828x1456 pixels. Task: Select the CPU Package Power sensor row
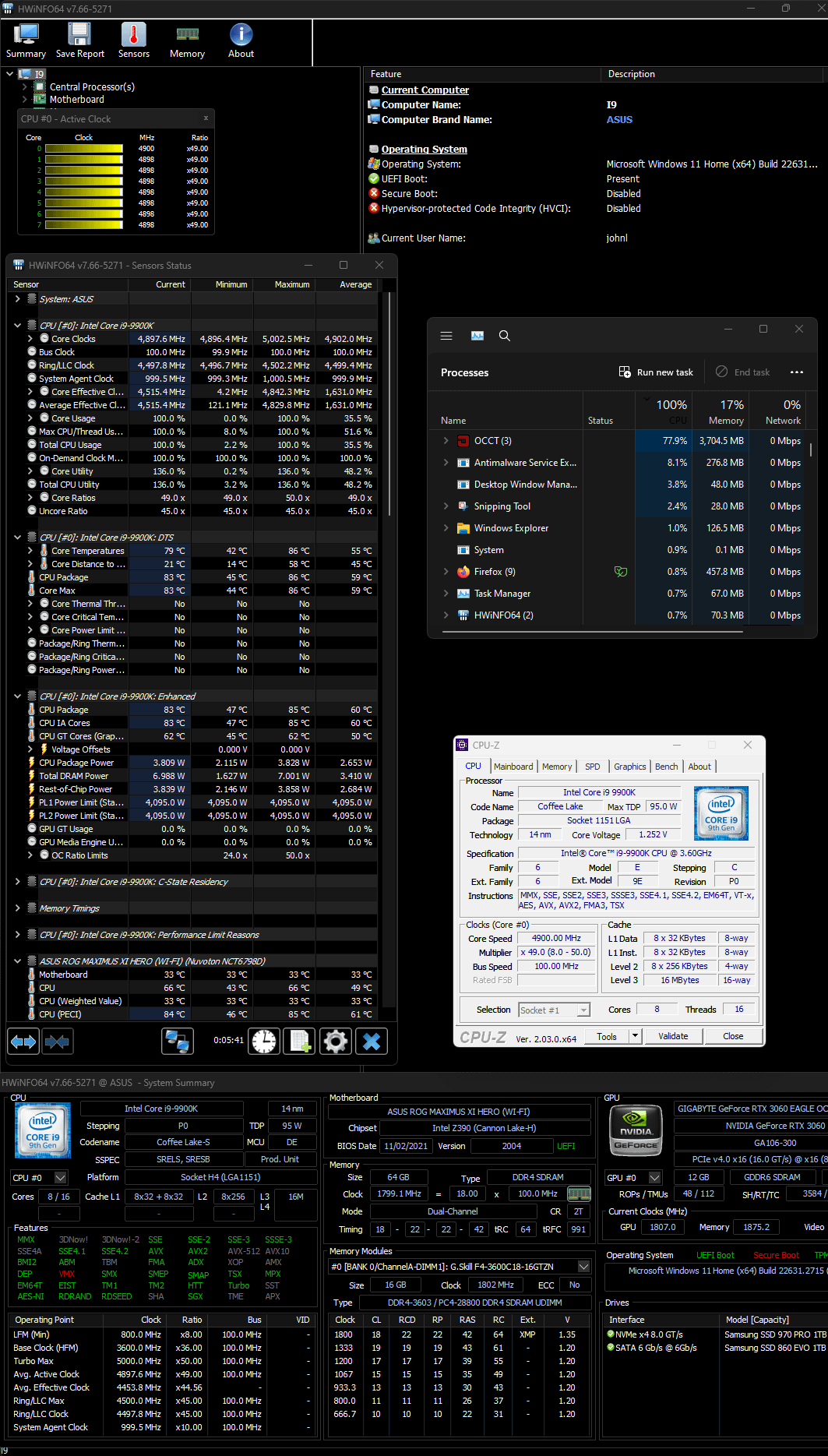192,763
